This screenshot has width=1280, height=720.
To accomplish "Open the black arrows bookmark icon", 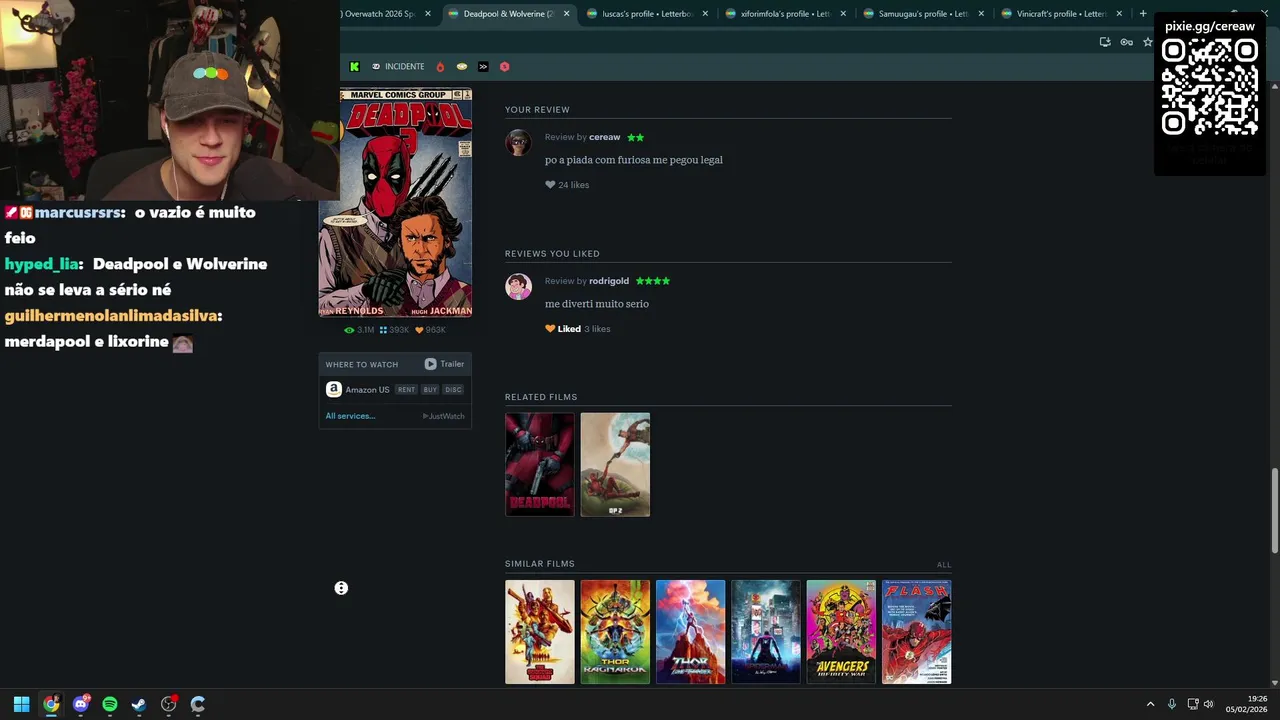I will 483,66.
